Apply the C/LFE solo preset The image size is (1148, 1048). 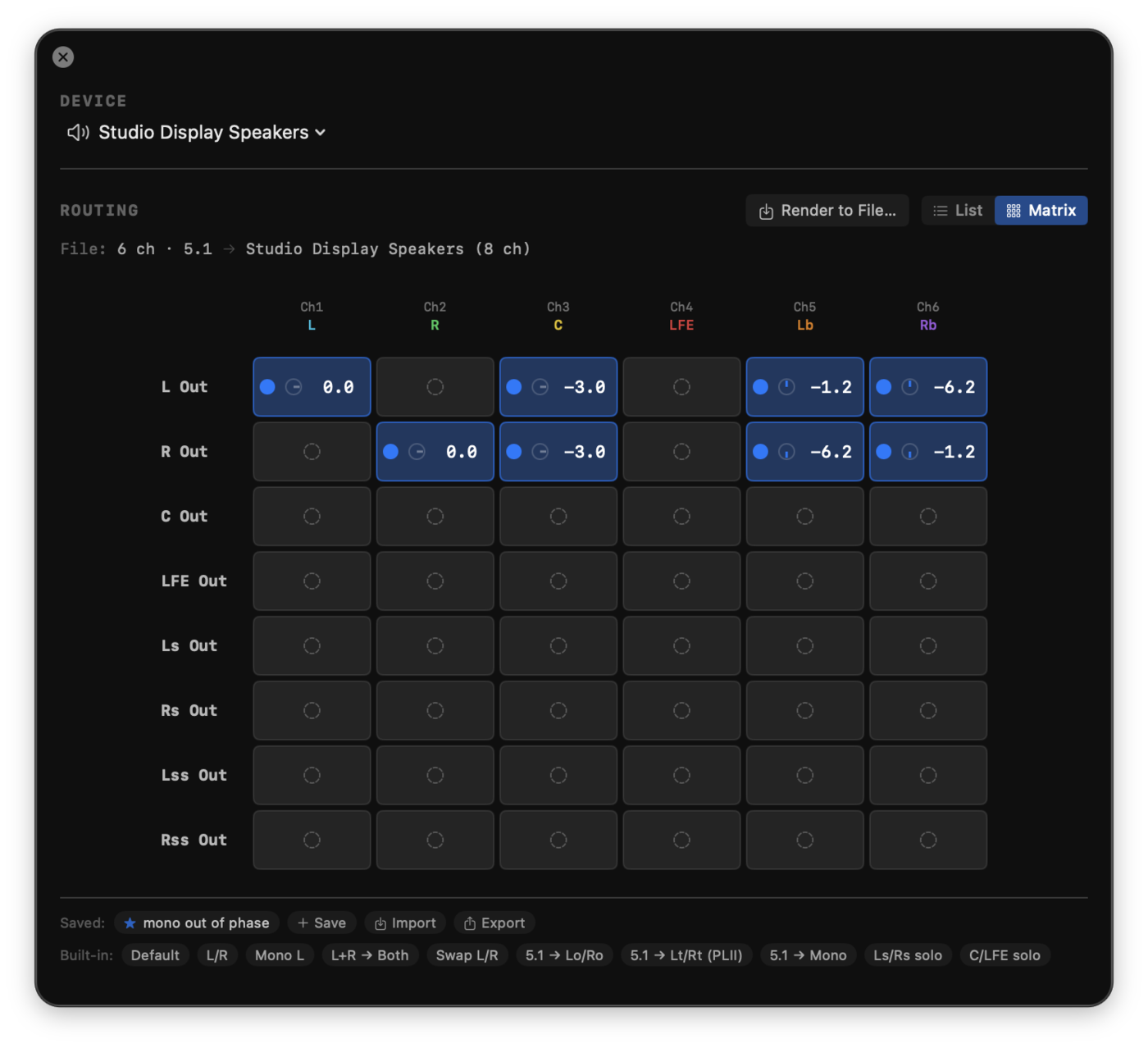point(1004,955)
